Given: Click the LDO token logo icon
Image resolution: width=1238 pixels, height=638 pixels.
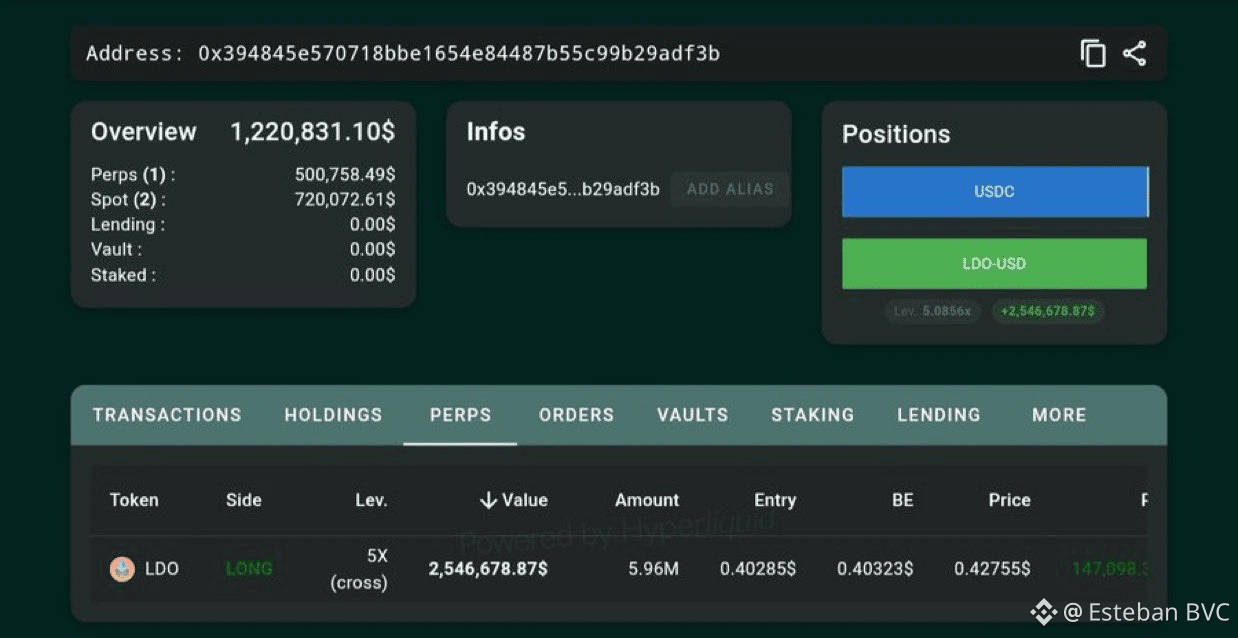Looking at the screenshot, I should pyautogui.click(x=122, y=569).
